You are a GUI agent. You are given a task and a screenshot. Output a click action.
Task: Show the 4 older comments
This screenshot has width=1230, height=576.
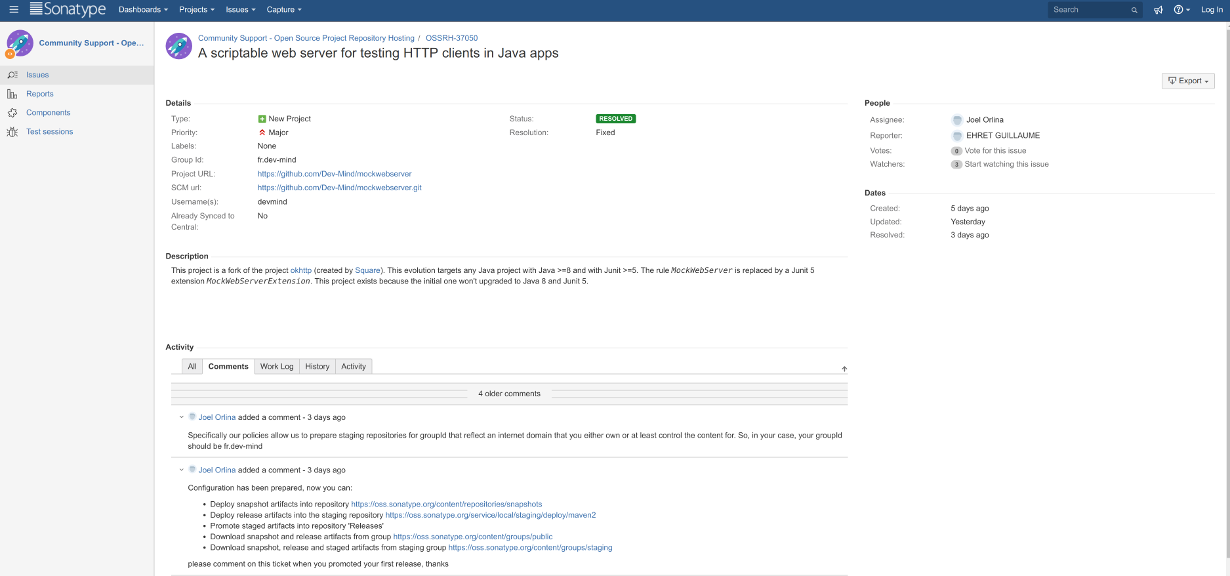click(509, 394)
